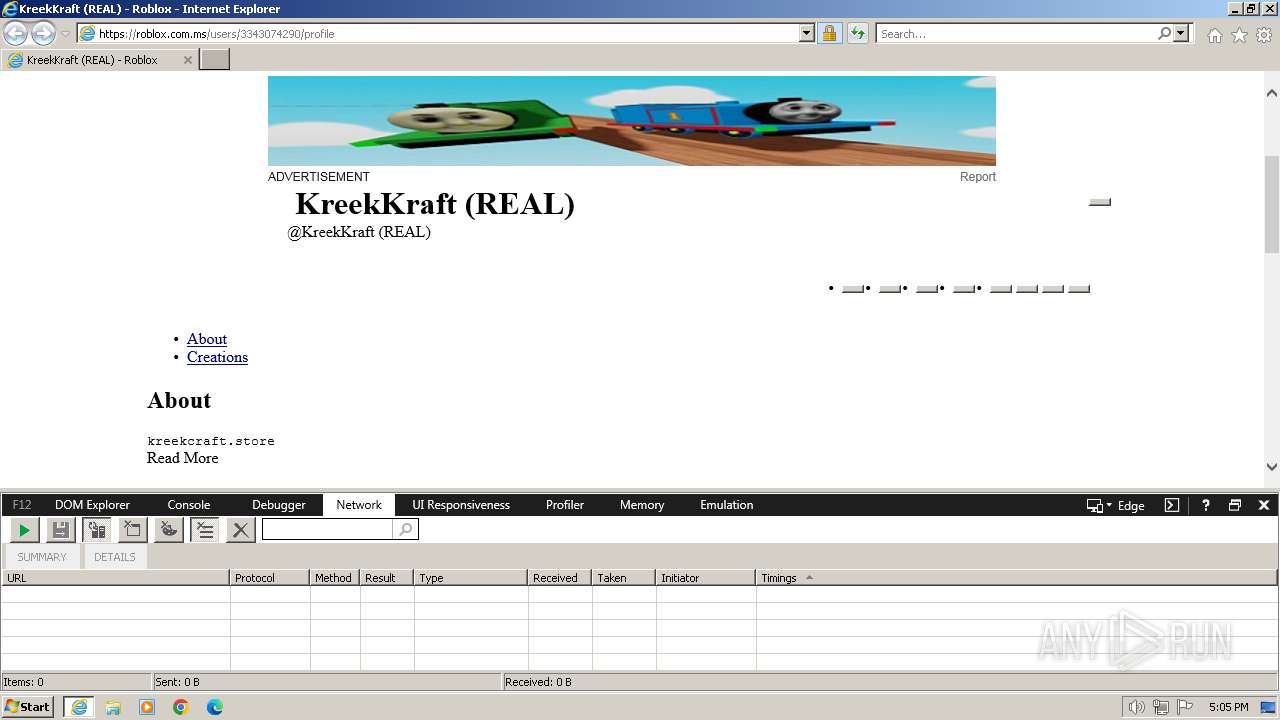The image size is (1280, 720).
Task: Show the console pane icon
Action: [1172, 505]
